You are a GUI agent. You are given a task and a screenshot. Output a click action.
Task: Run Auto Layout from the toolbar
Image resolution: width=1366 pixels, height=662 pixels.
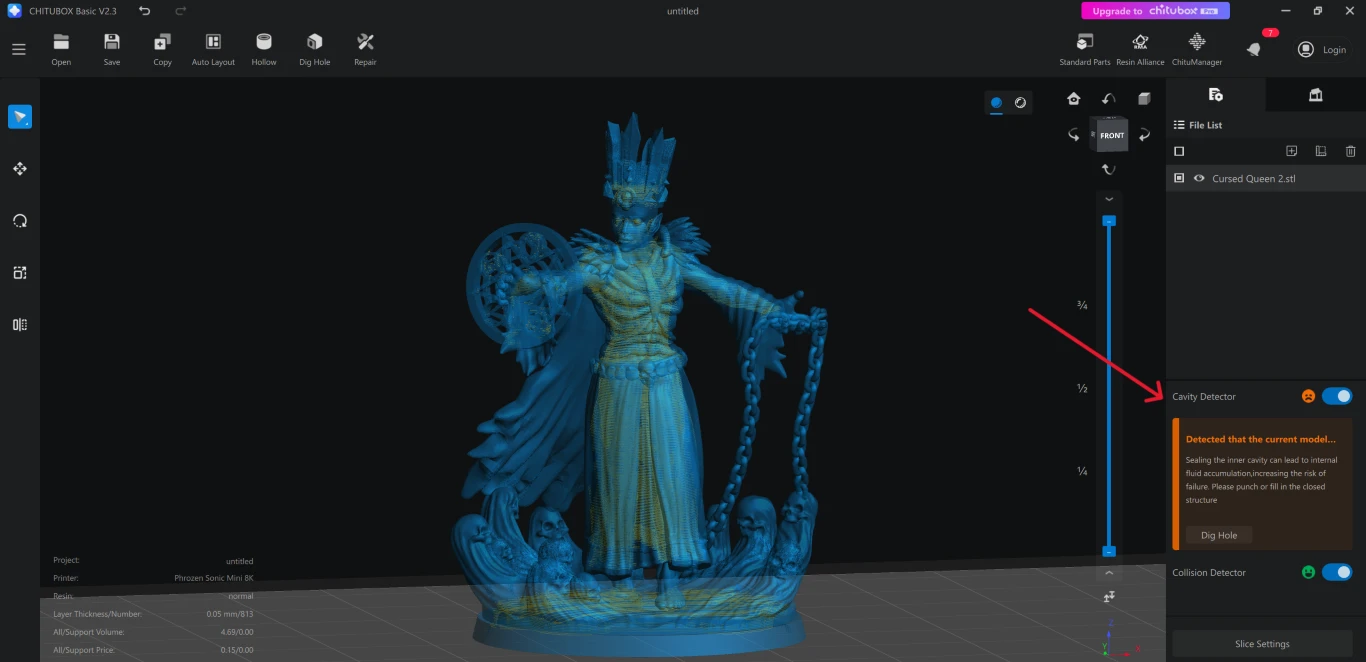tap(213, 49)
